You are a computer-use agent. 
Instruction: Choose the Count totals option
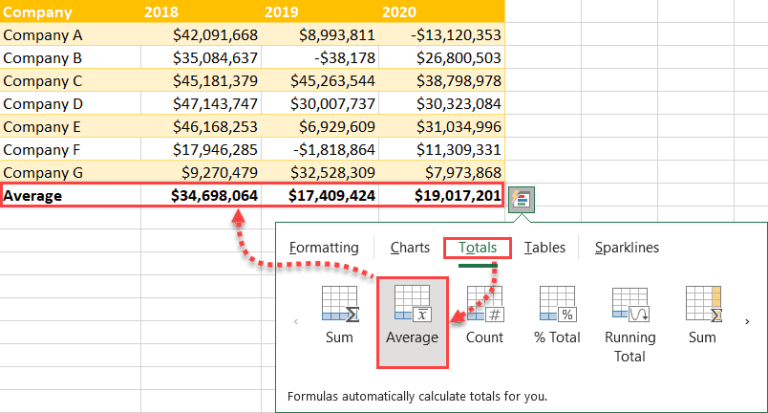[484, 316]
